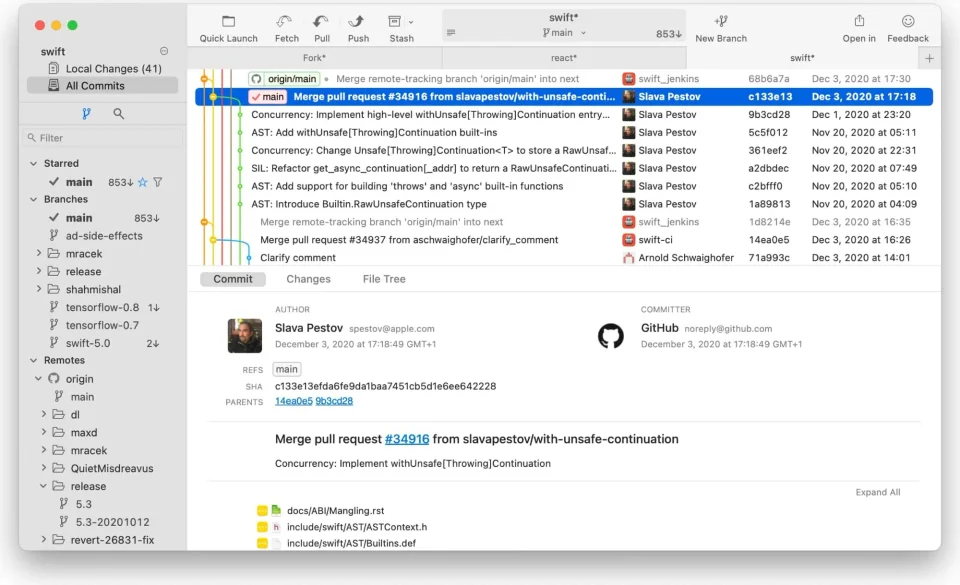Click Slava Pestov author avatar

click(245, 335)
